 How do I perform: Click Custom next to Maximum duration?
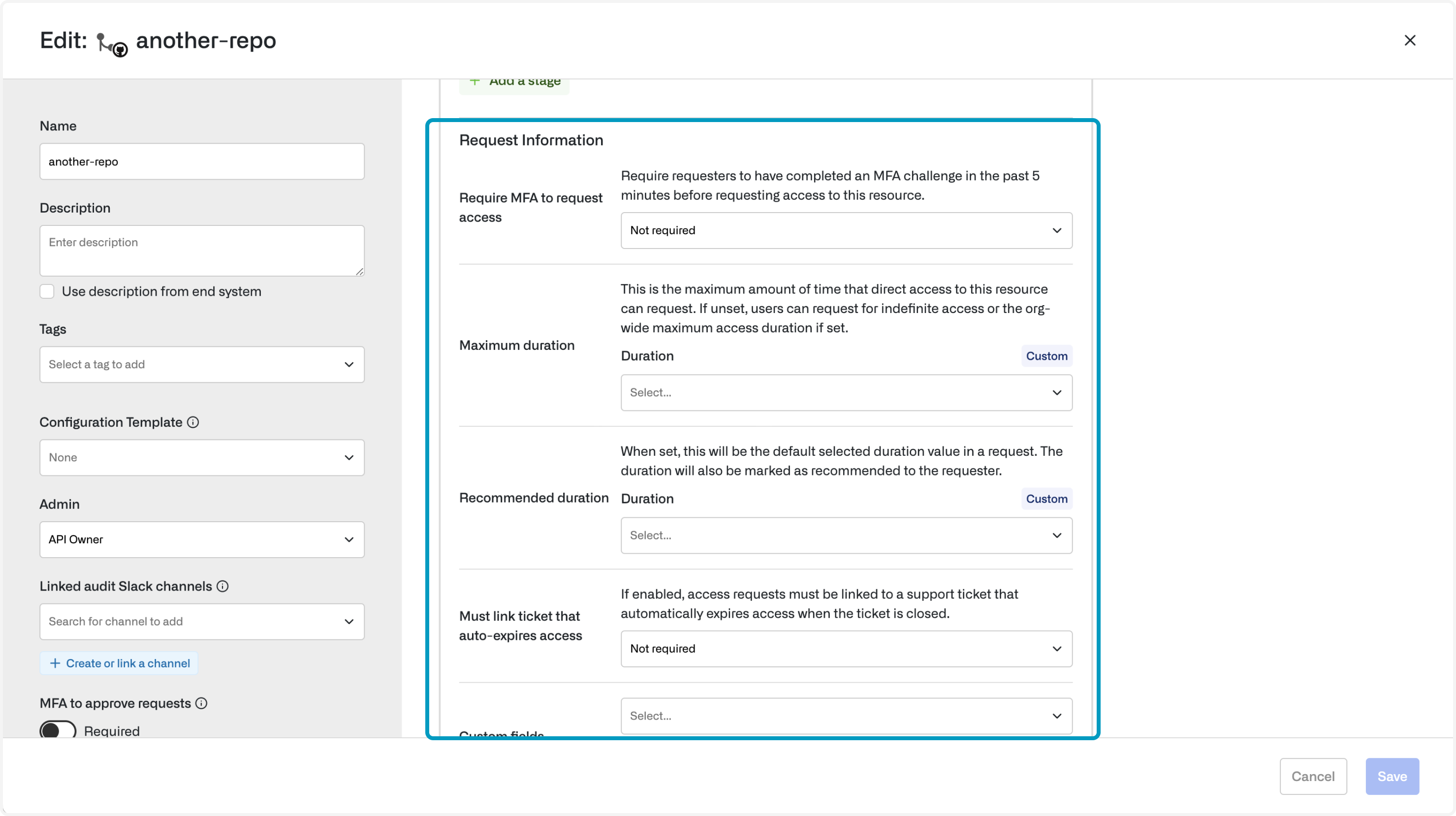(1046, 356)
